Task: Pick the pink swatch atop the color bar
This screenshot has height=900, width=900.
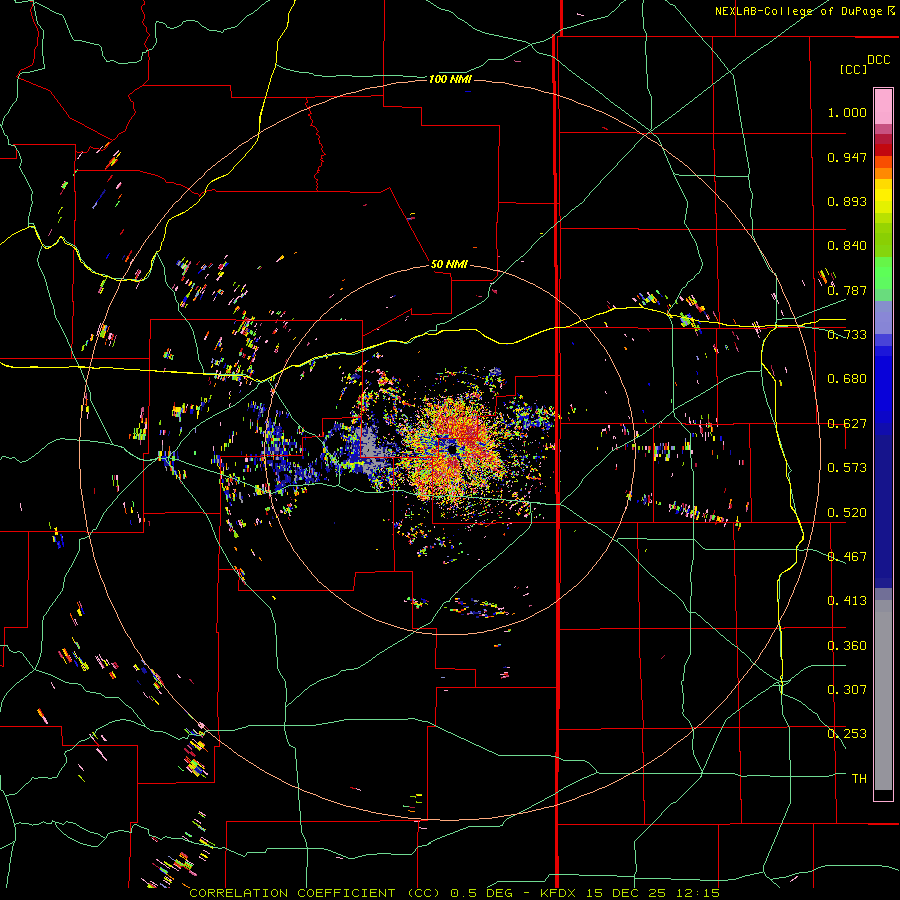Action: 883,107
